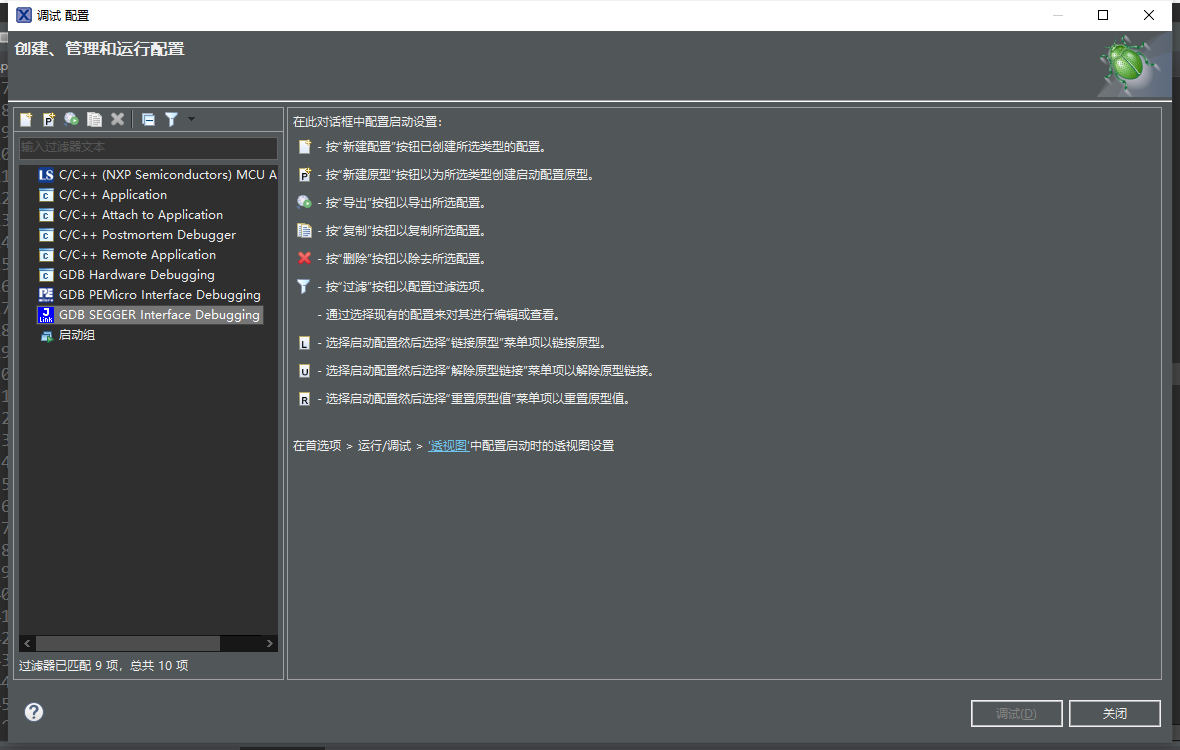
Task: Open the filter dropdown arrow next to funnel
Action: pos(191,119)
